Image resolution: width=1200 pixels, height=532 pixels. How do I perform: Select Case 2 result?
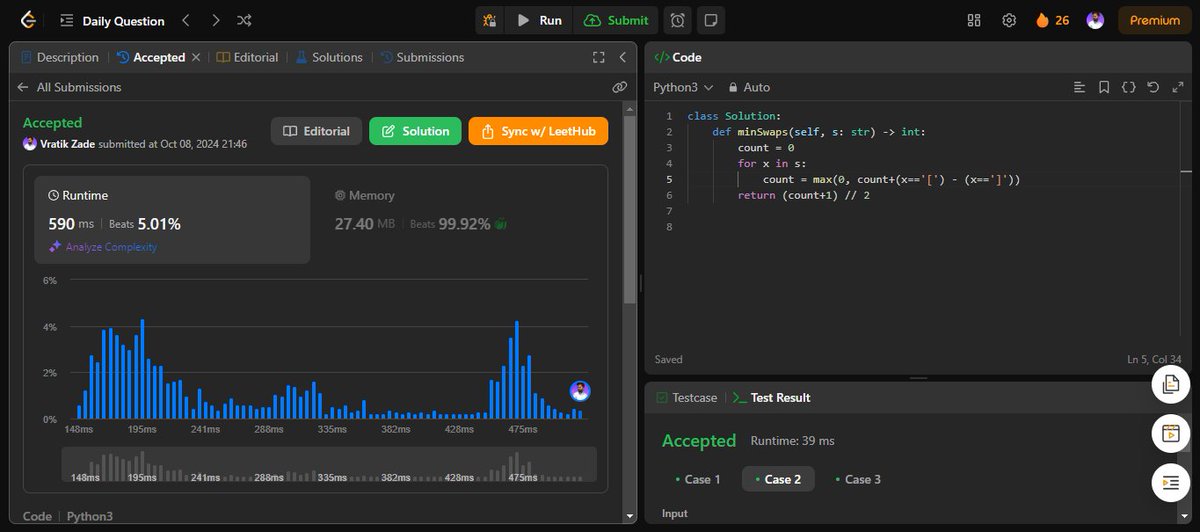click(778, 479)
